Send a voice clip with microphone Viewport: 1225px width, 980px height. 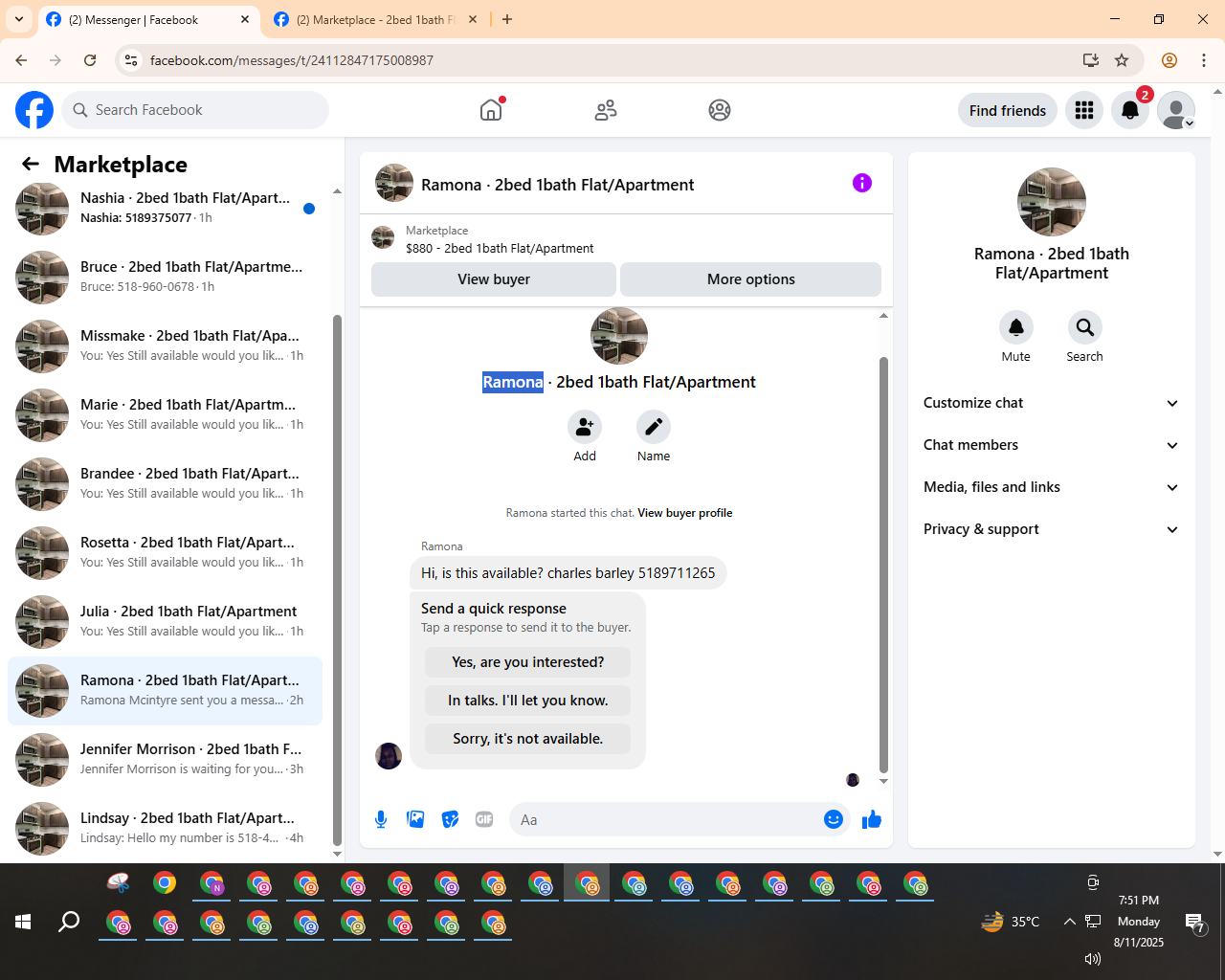click(381, 819)
